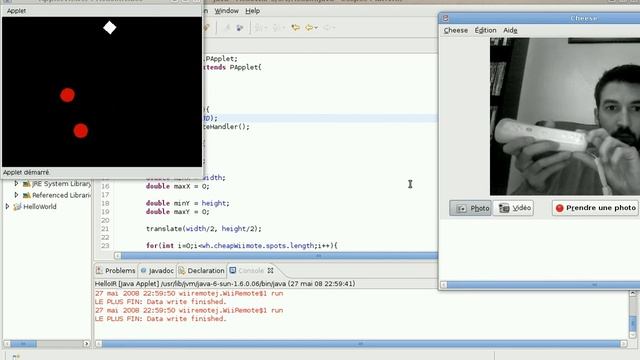Select Vidéo mode in Cheese
Screen dimensions: 640x360
click(513, 208)
